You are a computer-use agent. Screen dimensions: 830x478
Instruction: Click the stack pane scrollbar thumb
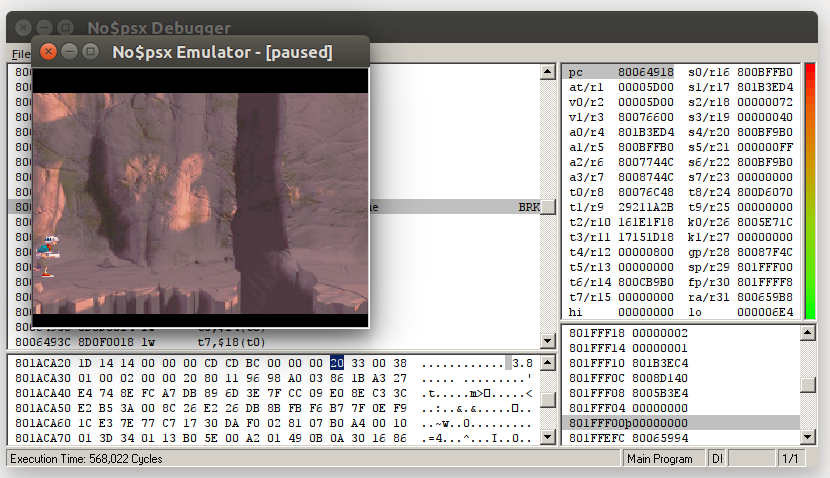click(807, 385)
